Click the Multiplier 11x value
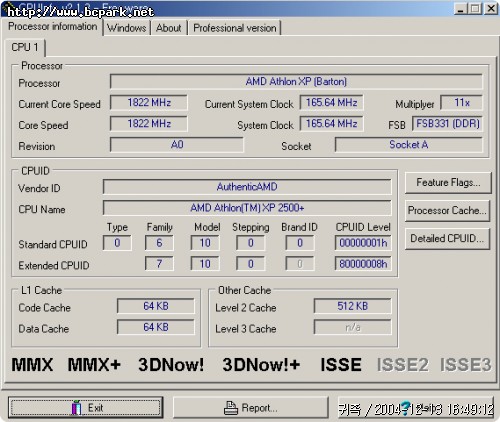 pos(462,103)
